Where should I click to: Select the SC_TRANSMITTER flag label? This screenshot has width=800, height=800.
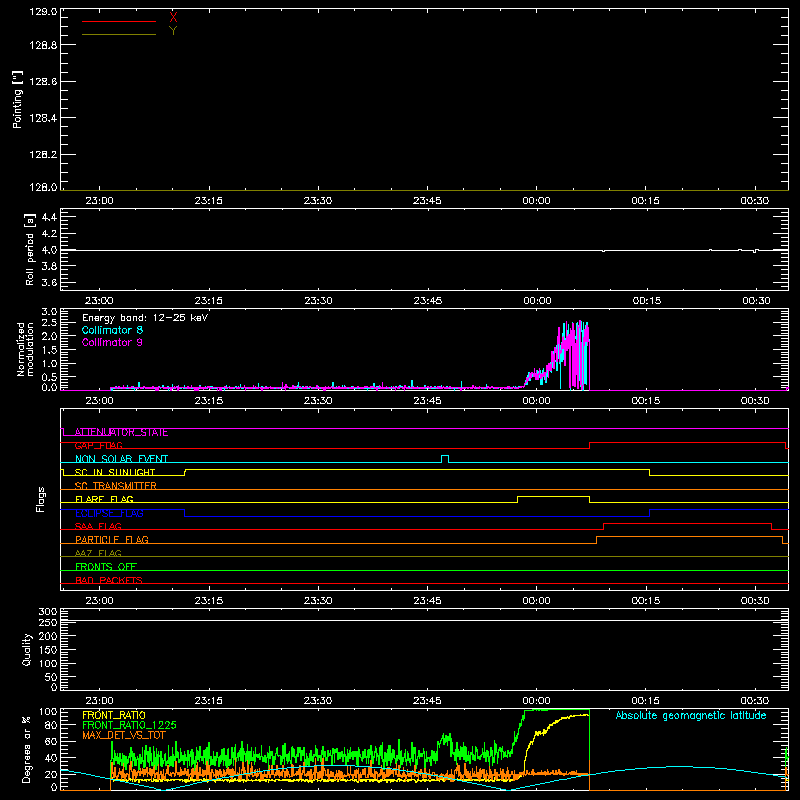pos(115,486)
